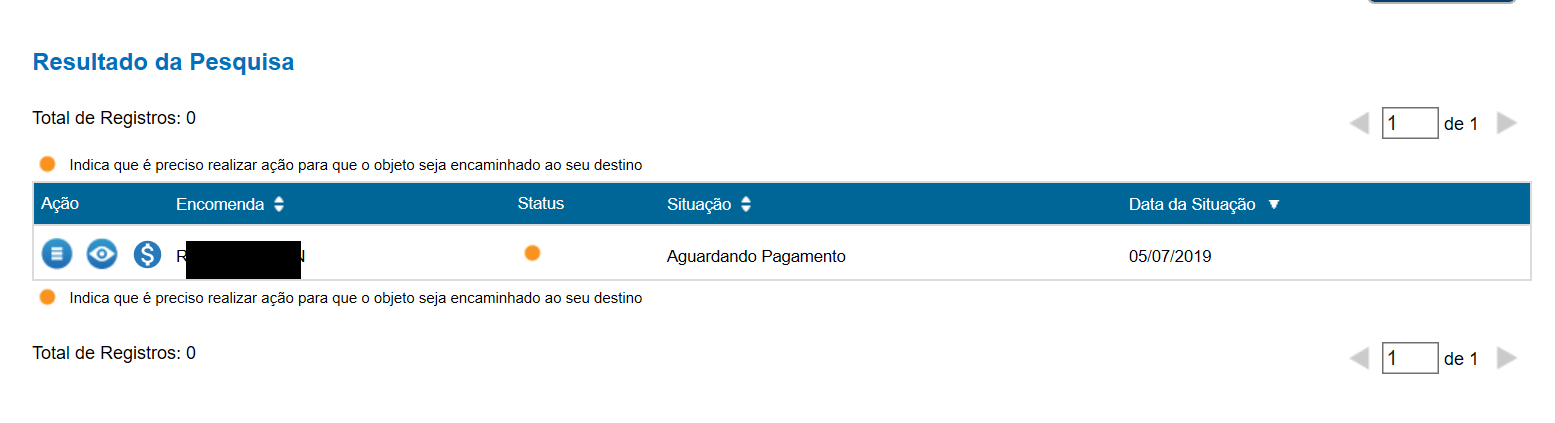Focus the page number field above table
Image resolution: width=1555 pixels, height=423 pixels.
[x=1410, y=124]
